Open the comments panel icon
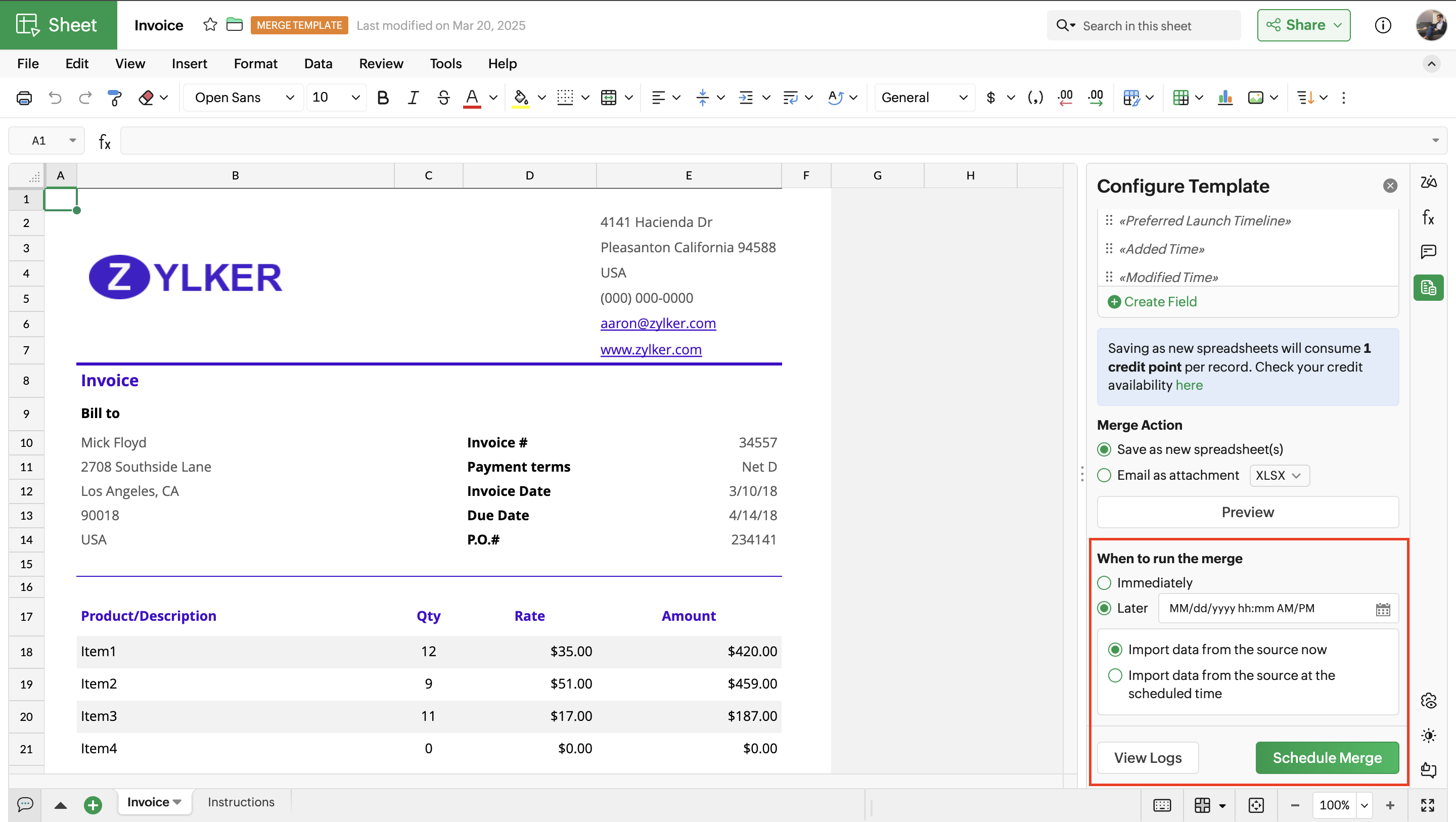 [1428, 252]
